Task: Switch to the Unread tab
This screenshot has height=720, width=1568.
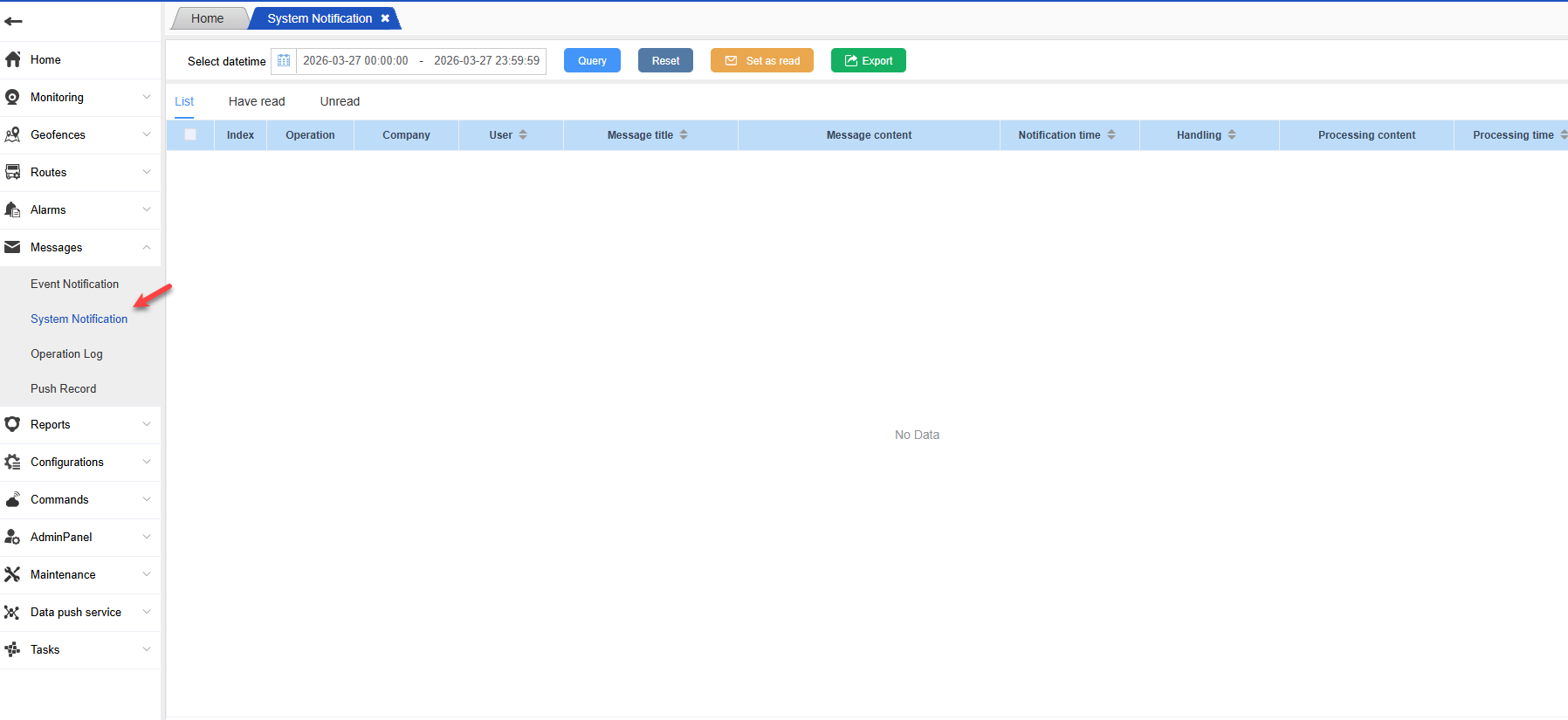Action: (340, 101)
